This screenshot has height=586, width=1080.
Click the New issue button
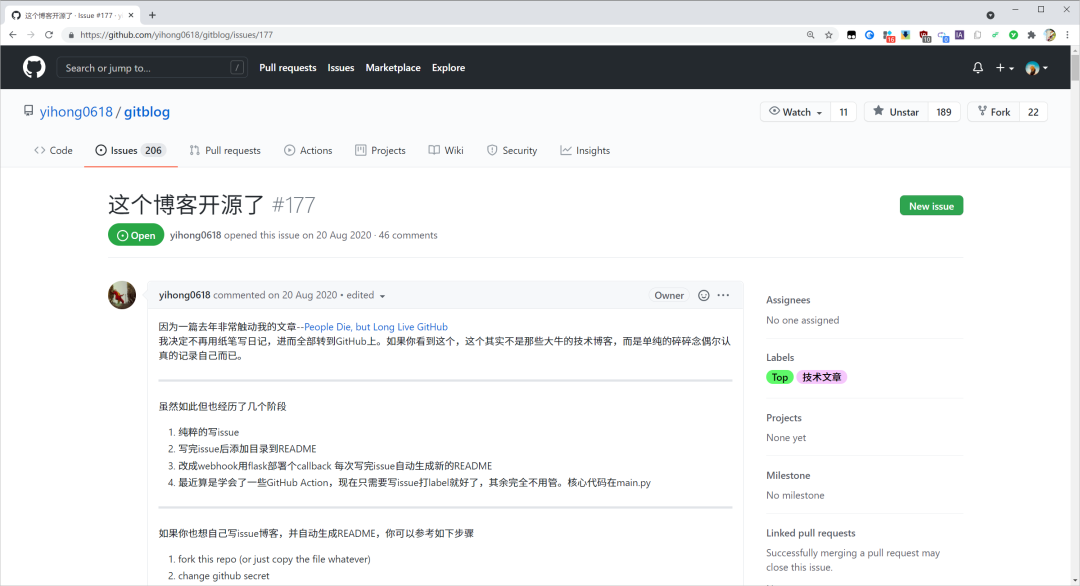click(931, 205)
